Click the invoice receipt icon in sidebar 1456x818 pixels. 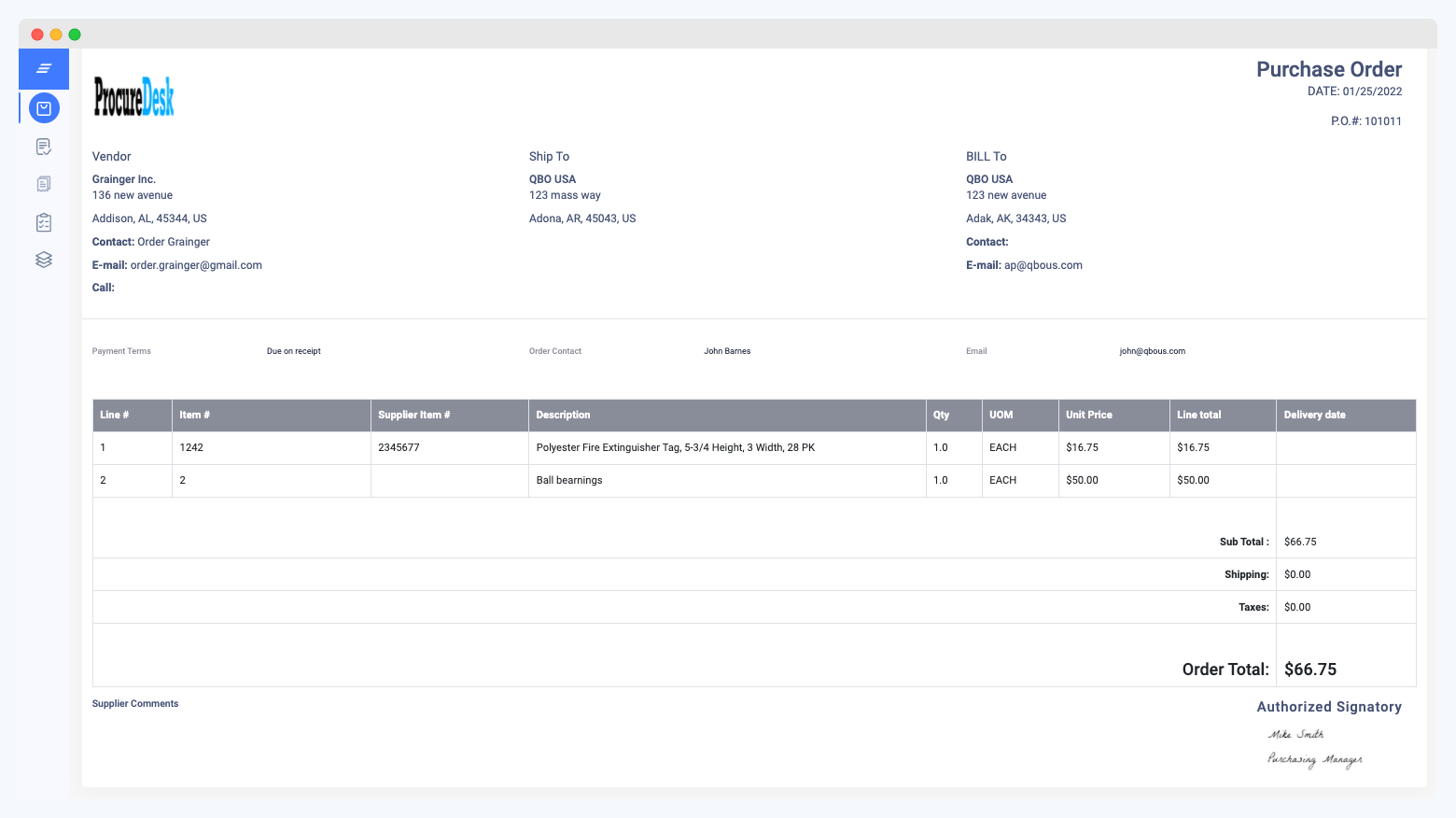pos(43,183)
